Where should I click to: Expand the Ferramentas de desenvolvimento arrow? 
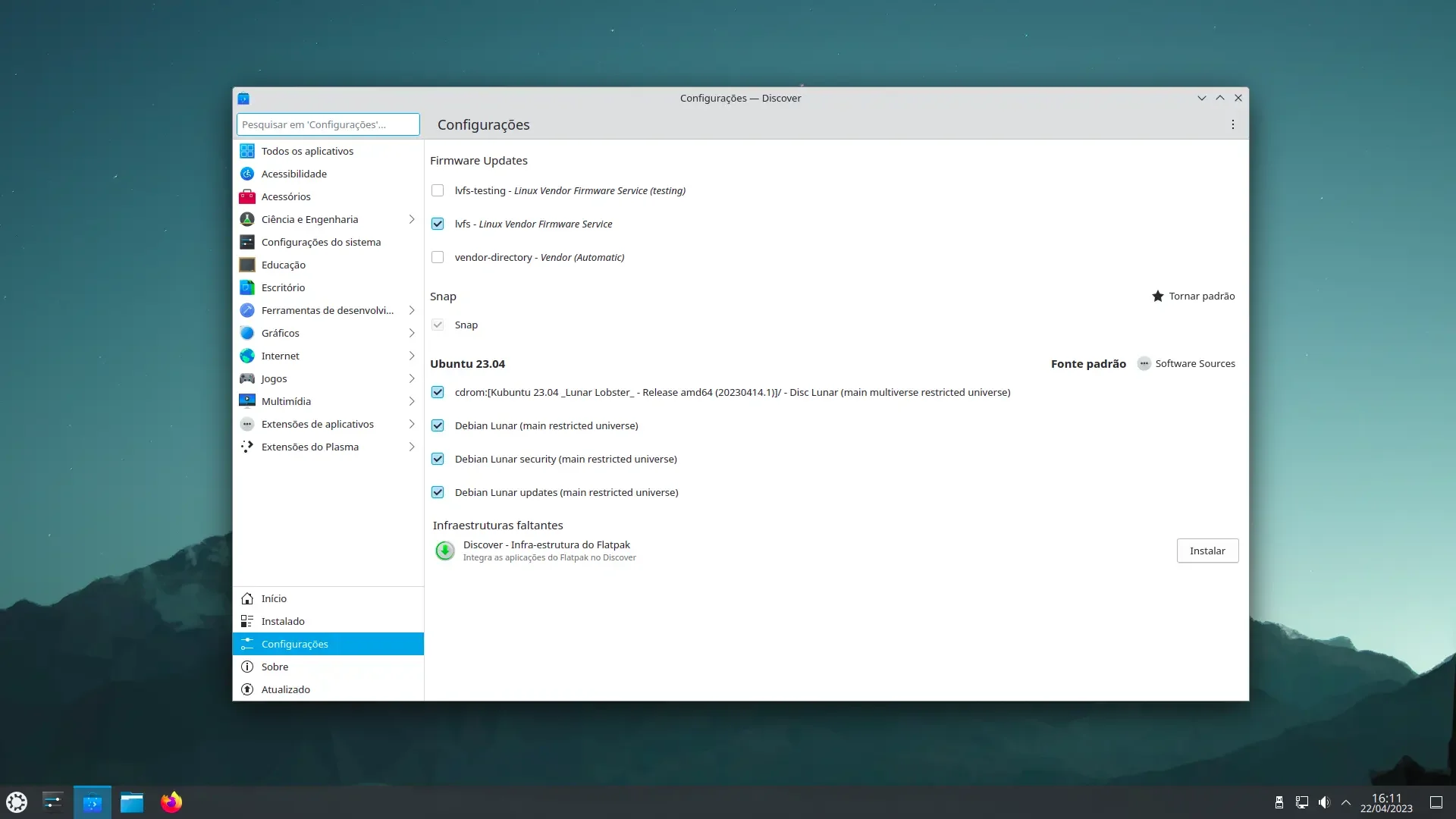[412, 310]
